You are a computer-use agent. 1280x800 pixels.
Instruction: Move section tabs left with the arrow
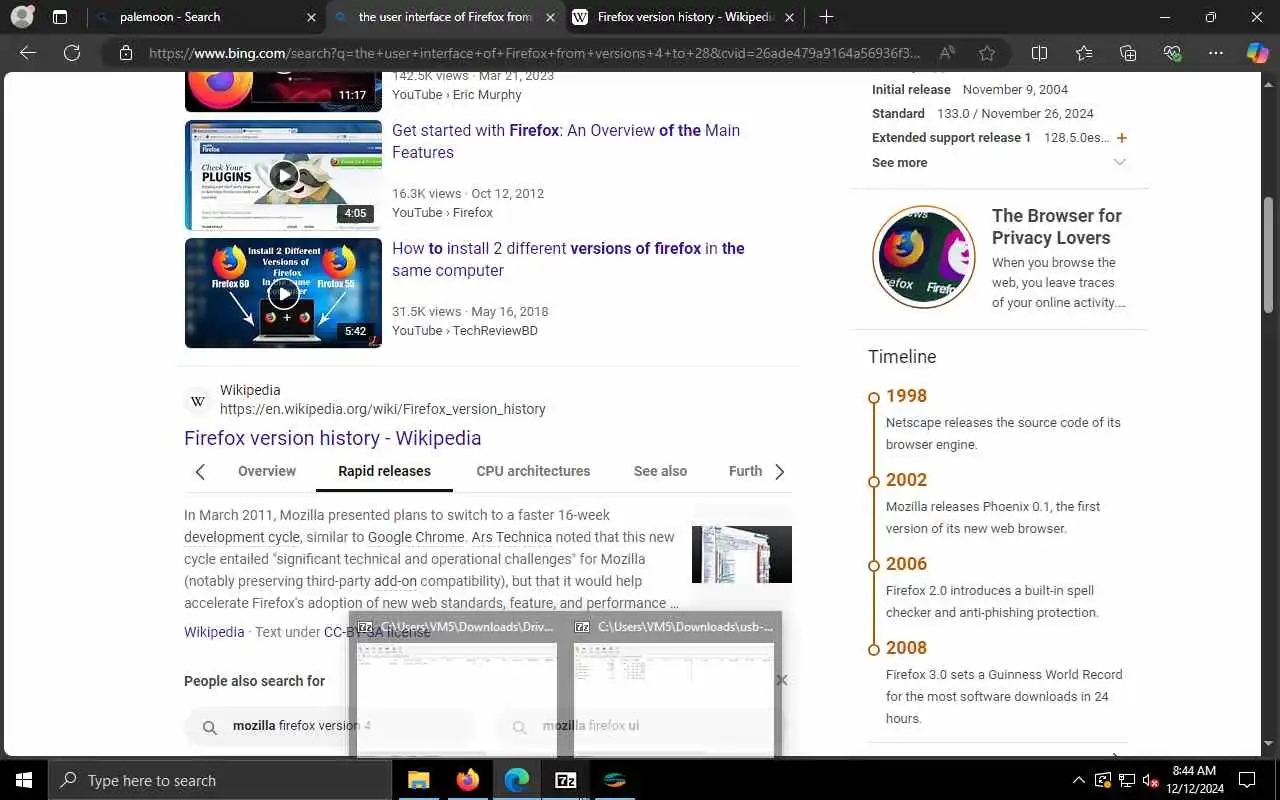tap(199, 472)
